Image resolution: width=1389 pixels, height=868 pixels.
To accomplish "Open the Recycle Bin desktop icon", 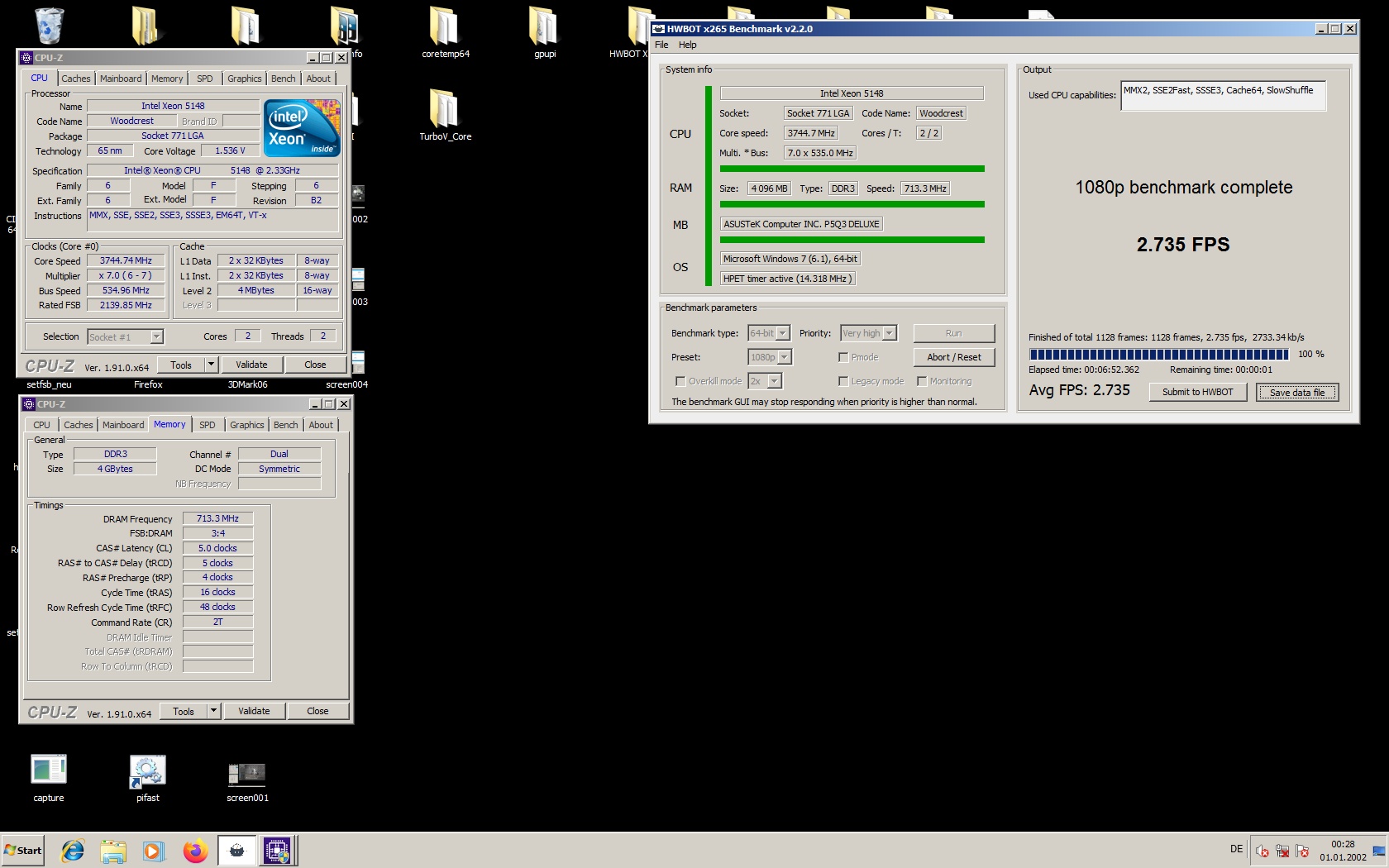I will (50, 26).
